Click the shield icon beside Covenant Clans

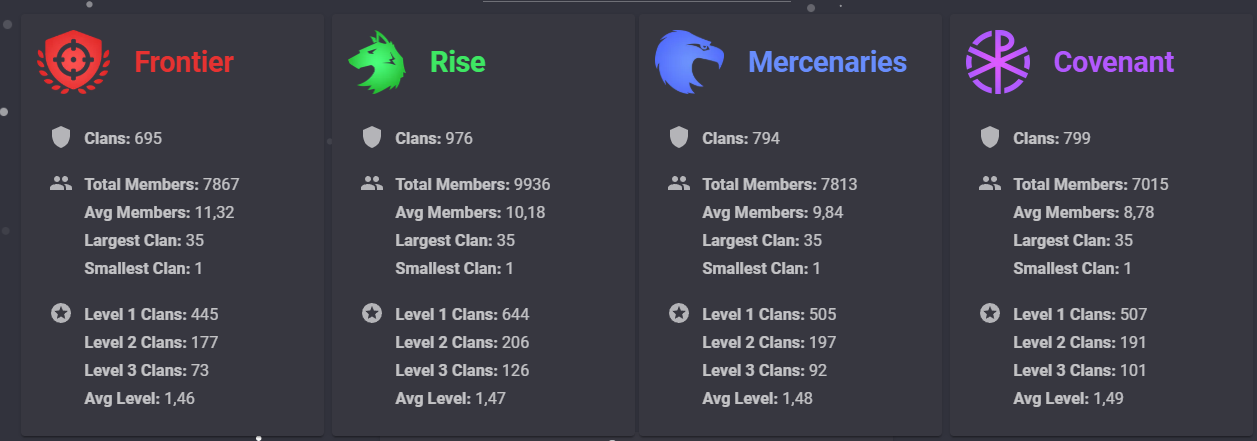[x=990, y=138]
